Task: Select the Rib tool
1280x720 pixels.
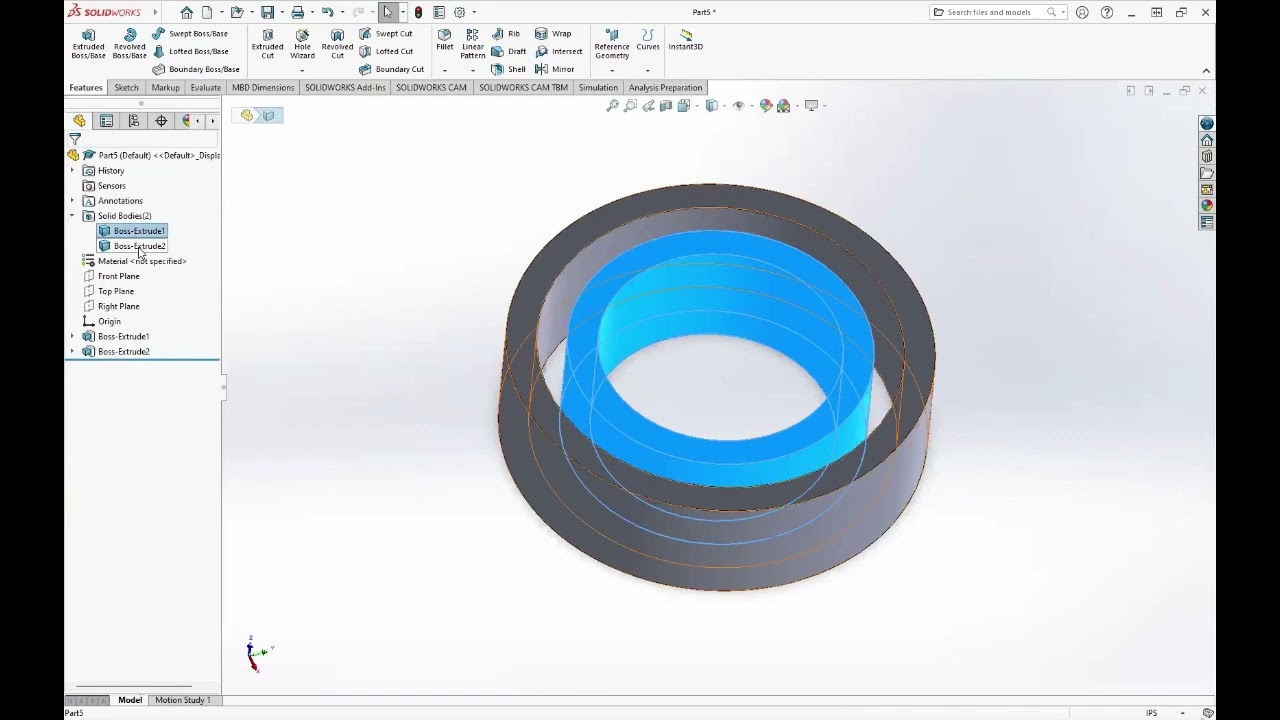Action: [506, 33]
